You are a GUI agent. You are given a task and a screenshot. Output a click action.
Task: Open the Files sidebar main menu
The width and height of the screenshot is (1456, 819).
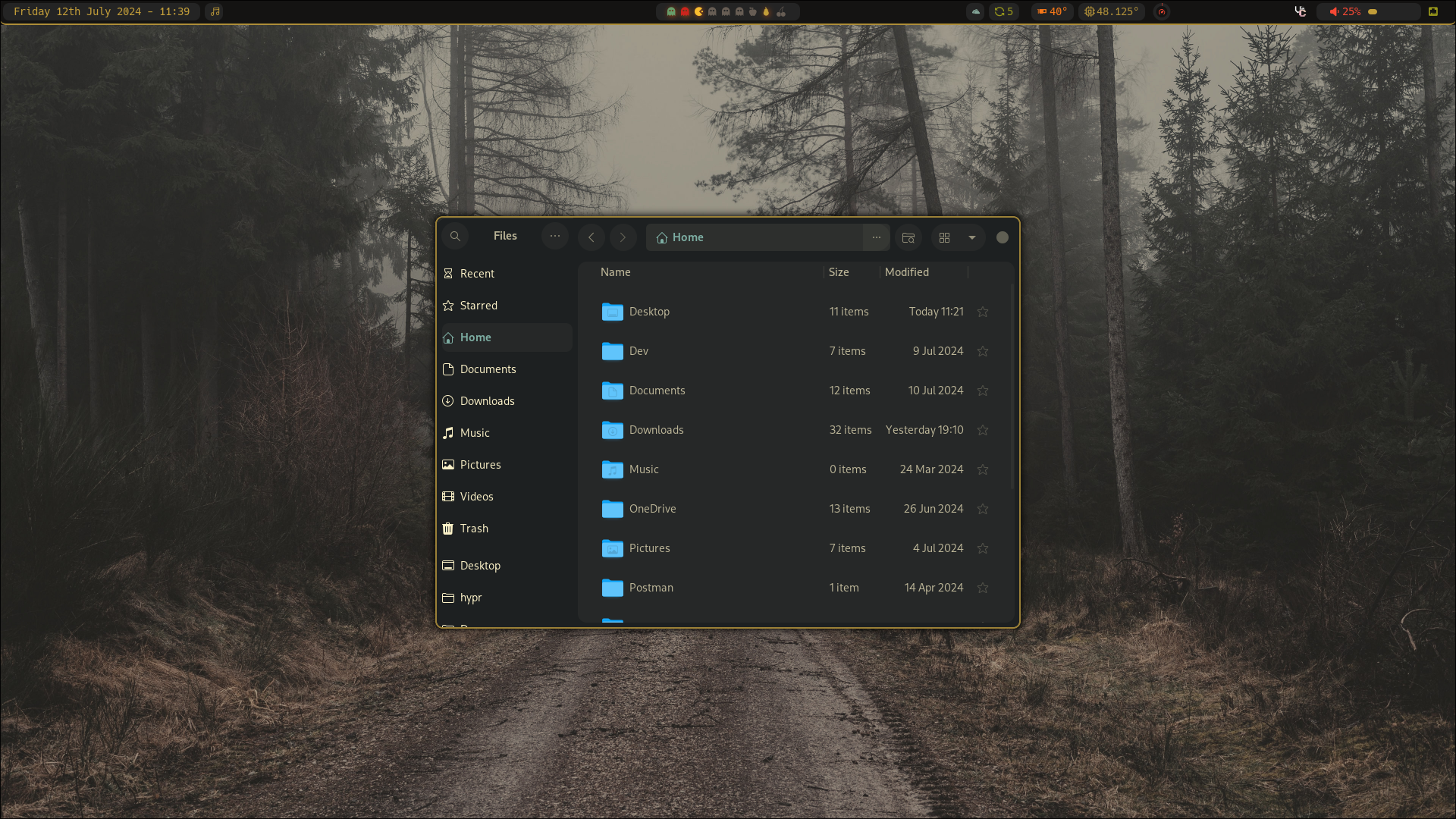[x=555, y=237]
